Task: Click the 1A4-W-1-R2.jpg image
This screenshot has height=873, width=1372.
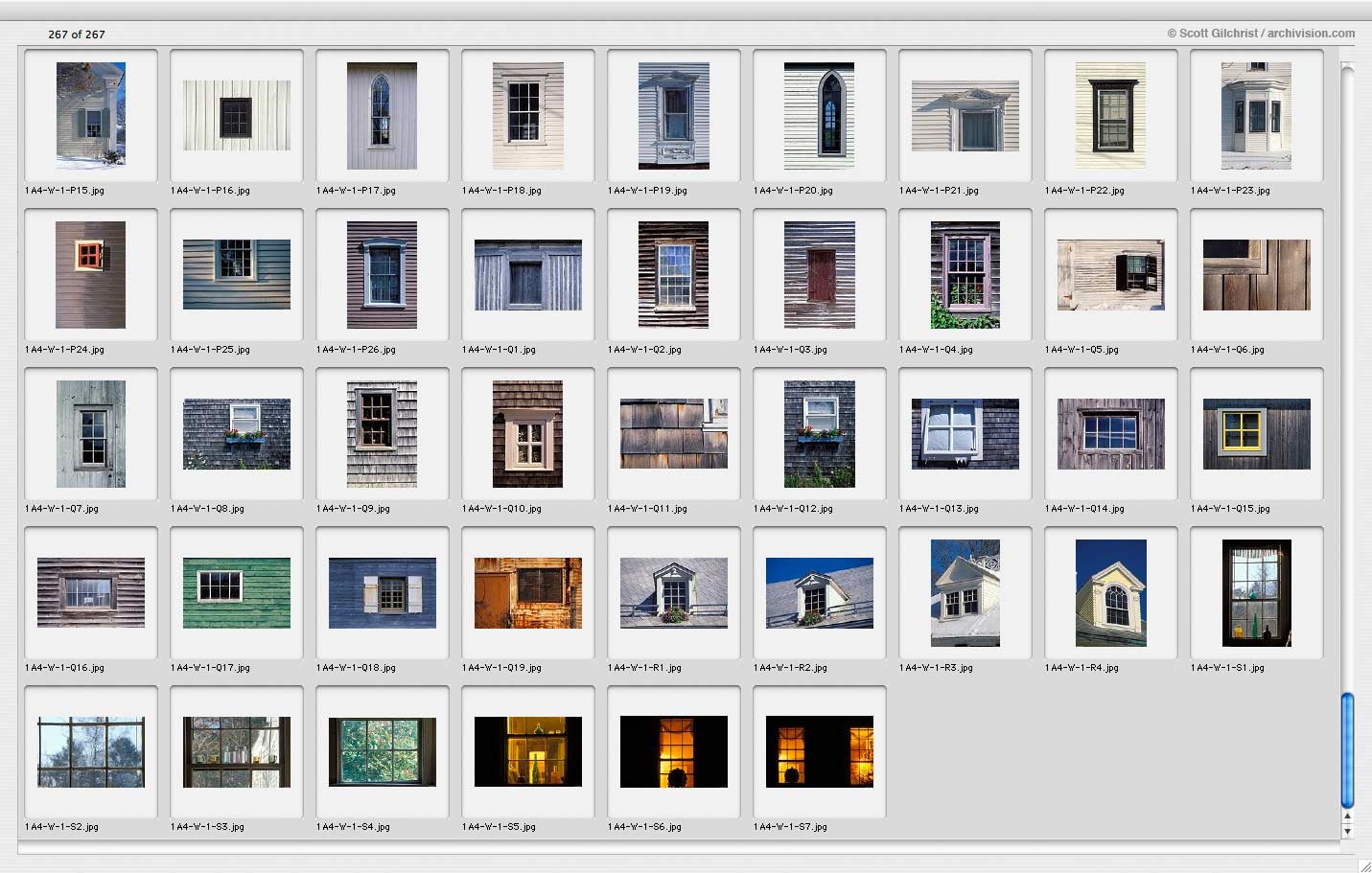Action: tap(820, 592)
